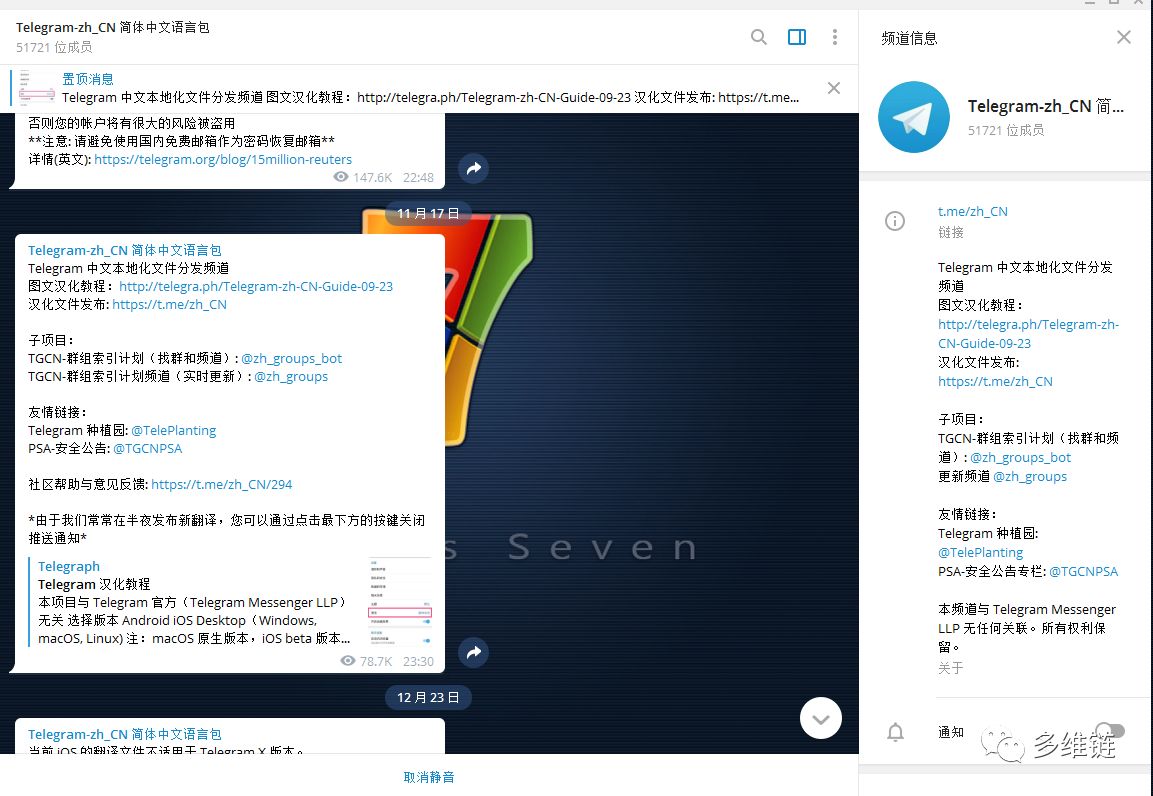The image size is (1153, 796).
Task: Open pinned message labeled 置顶消息
Action: click(x=88, y=79)
